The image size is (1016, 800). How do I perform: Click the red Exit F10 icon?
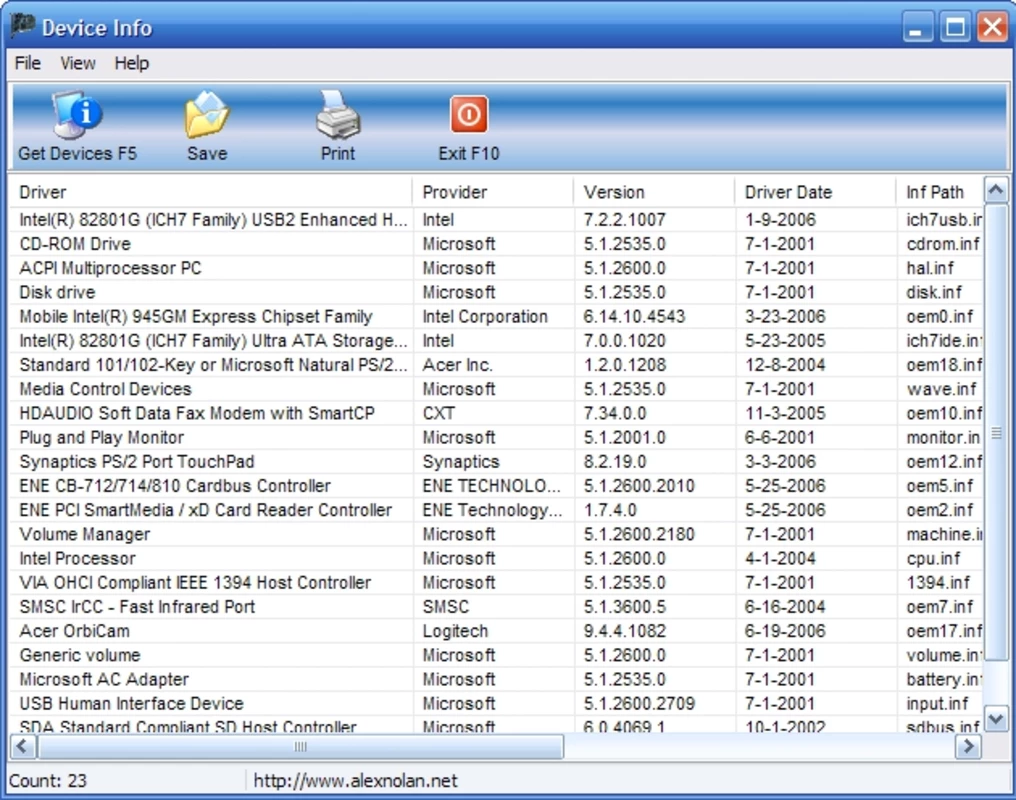pyautogui.click(x=468, y=114)
